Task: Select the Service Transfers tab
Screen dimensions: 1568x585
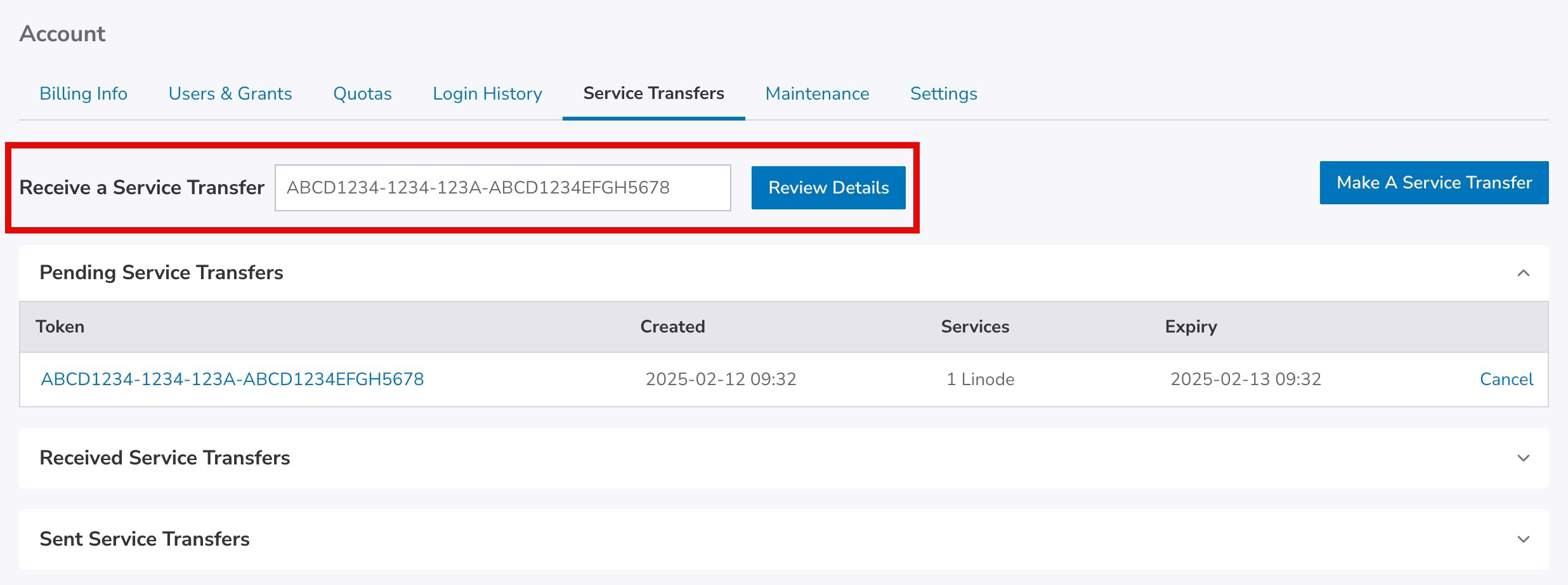Action: (x=653, y=94)
